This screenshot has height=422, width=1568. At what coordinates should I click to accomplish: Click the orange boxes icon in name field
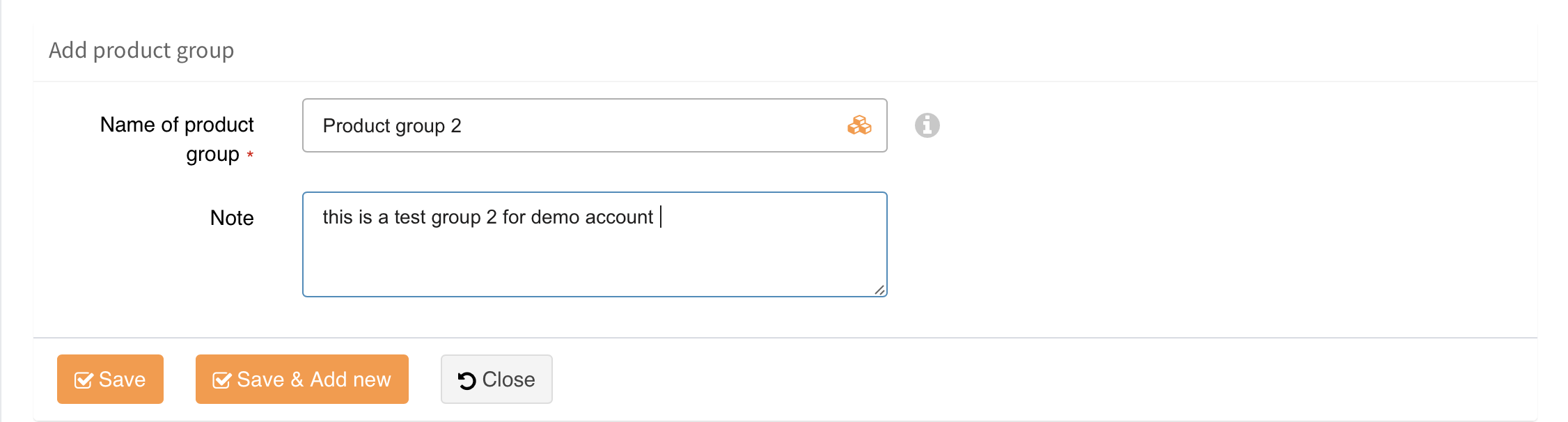(859, 125)
